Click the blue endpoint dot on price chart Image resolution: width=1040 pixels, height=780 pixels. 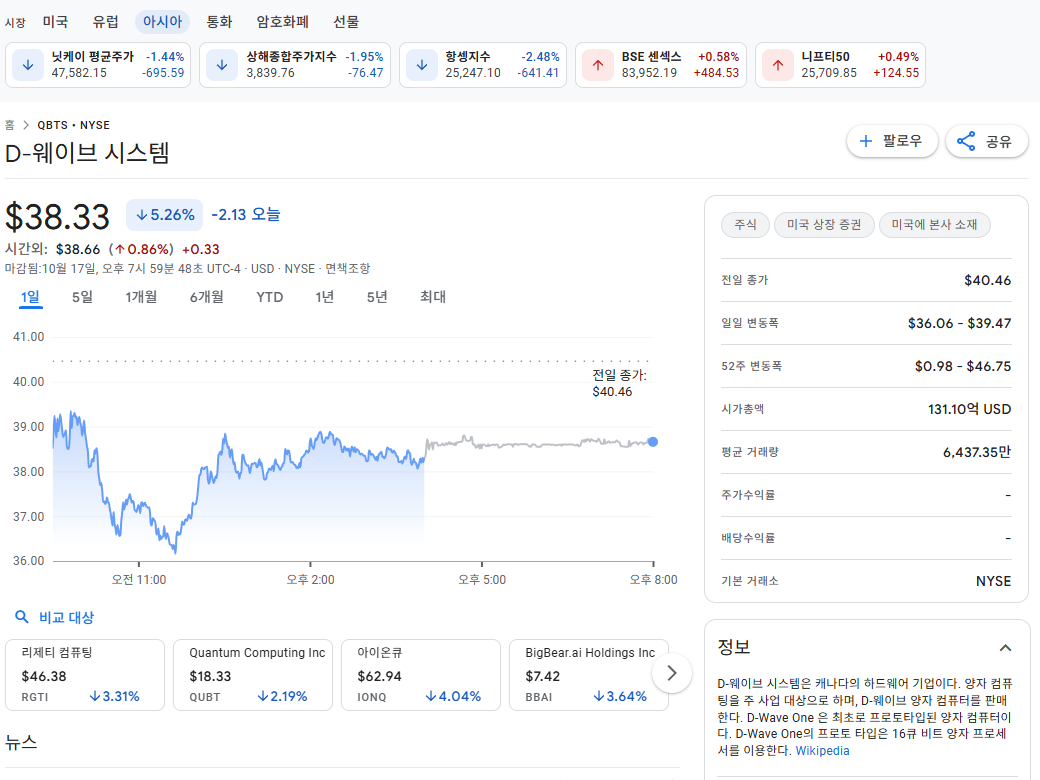point(653,442)
